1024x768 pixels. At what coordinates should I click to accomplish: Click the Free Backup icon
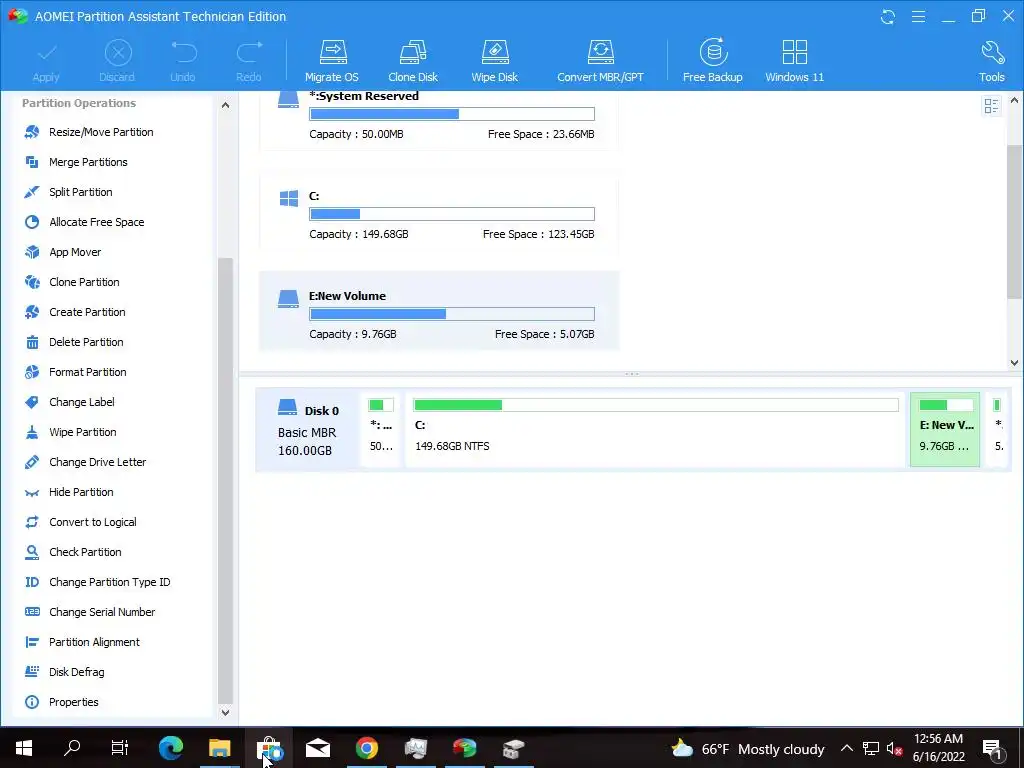click(712, 61)
